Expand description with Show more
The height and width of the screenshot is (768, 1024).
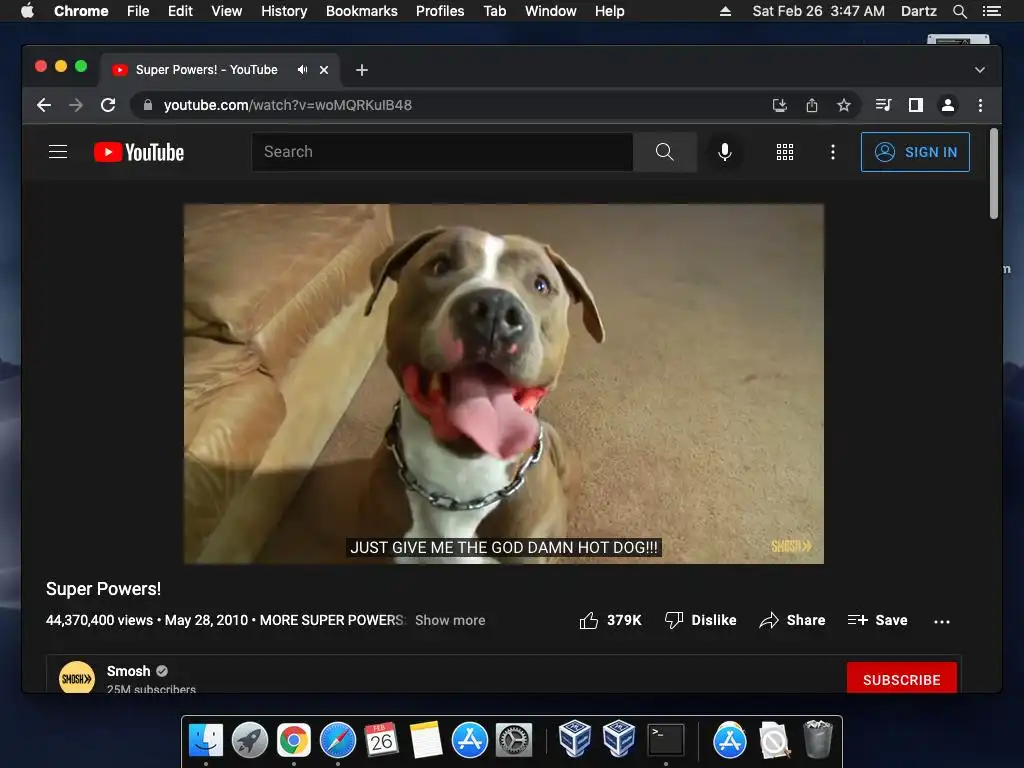point(450,620)
